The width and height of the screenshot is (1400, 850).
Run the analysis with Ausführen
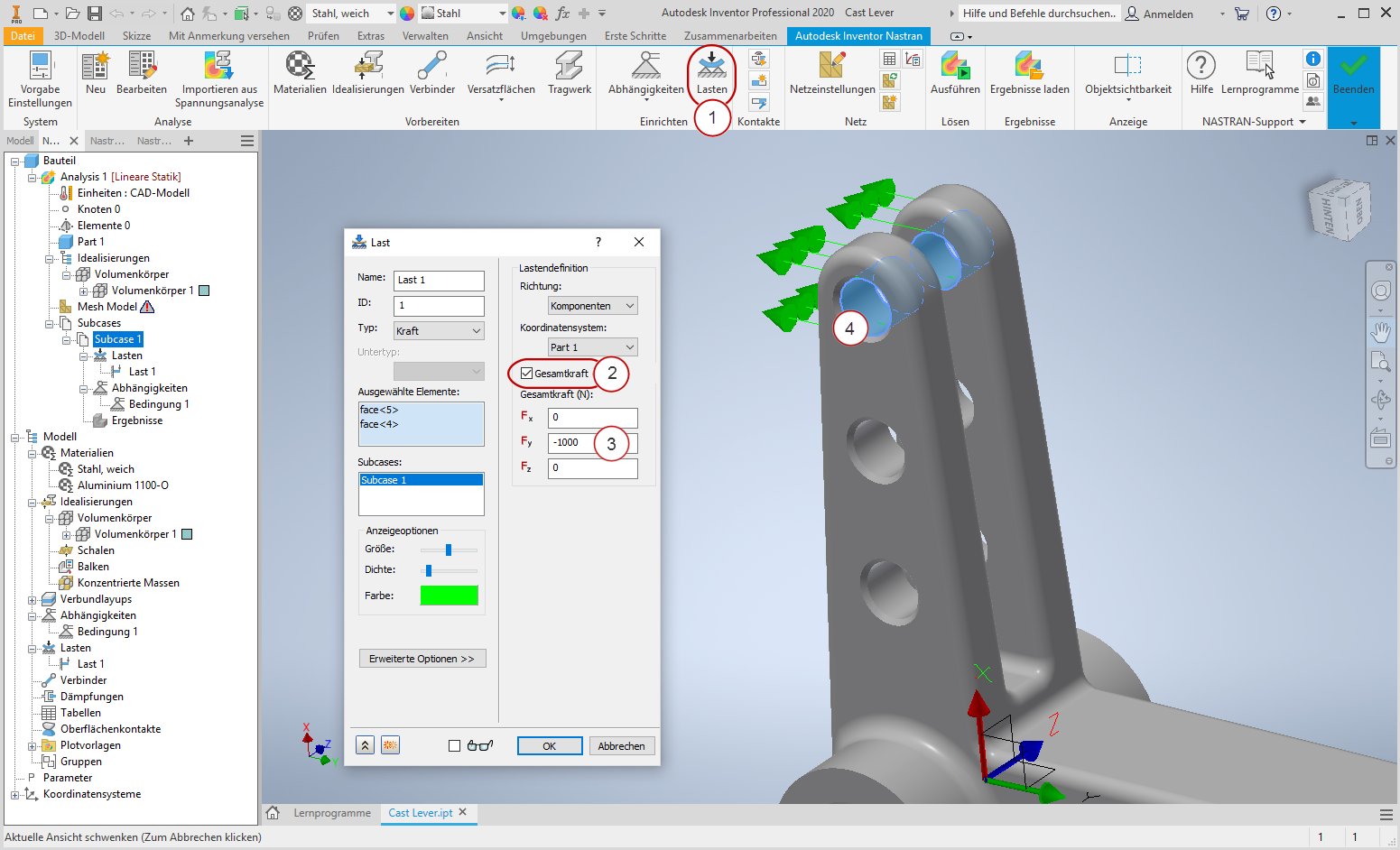tap(955, 73)
